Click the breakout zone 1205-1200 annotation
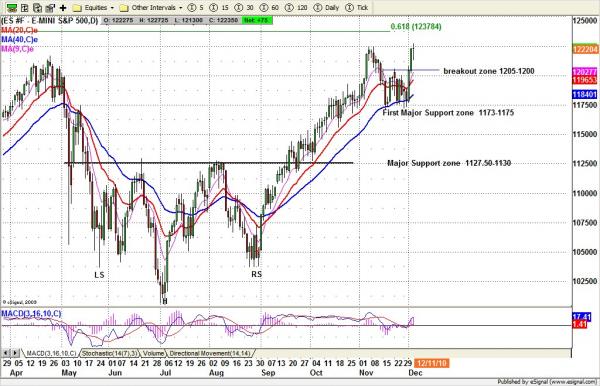 point(489,71)
